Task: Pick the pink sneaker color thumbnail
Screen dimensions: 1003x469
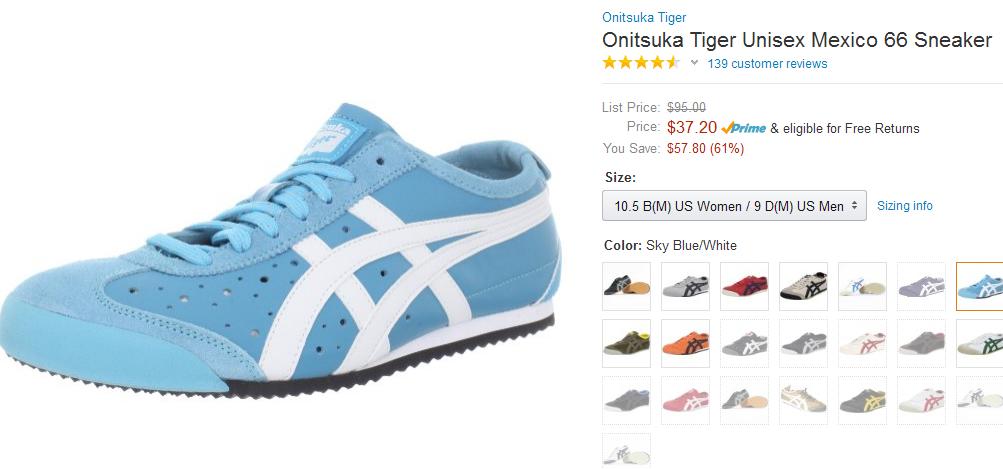Action: 685,401
